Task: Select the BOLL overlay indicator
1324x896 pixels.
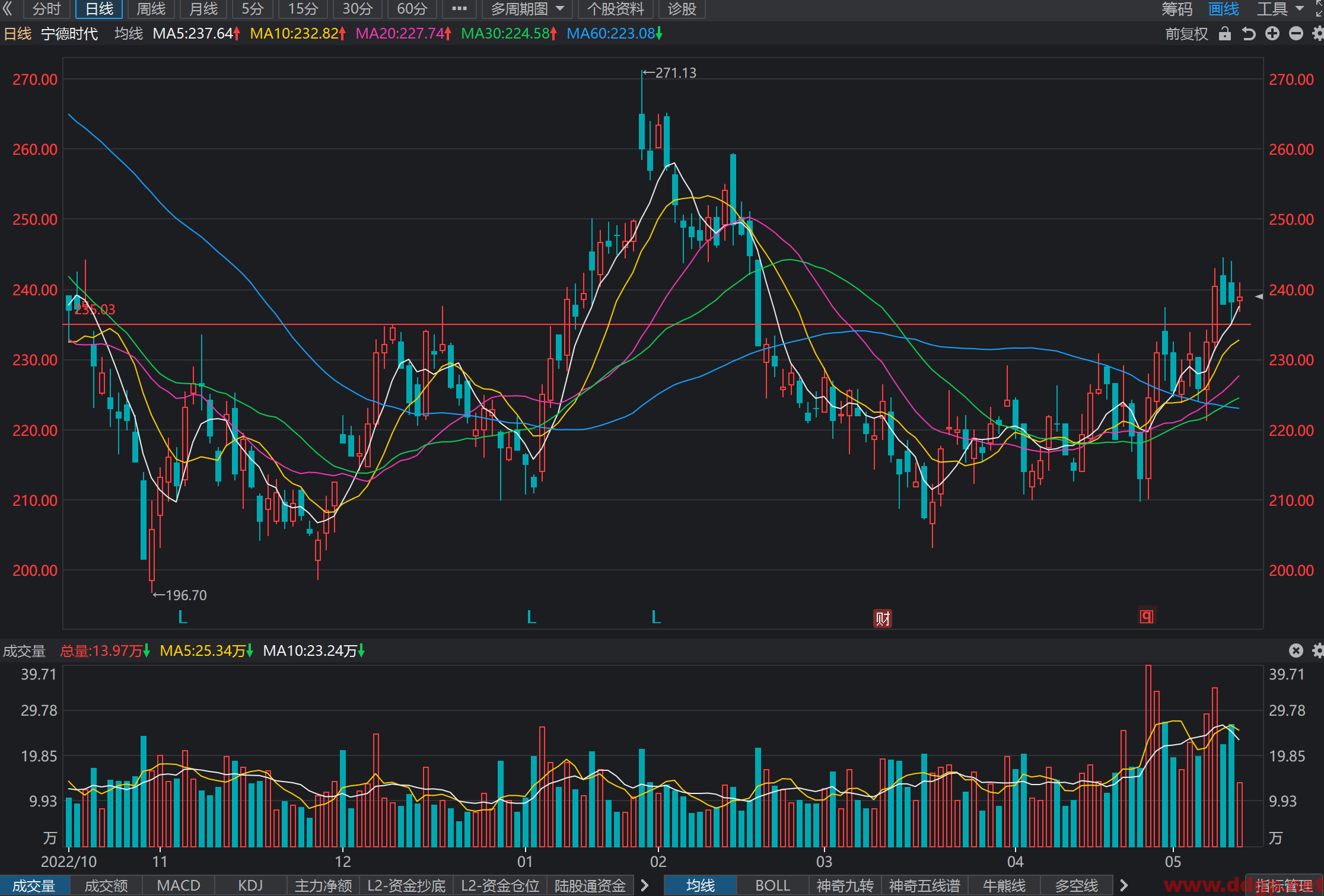Action: [772, 885]
